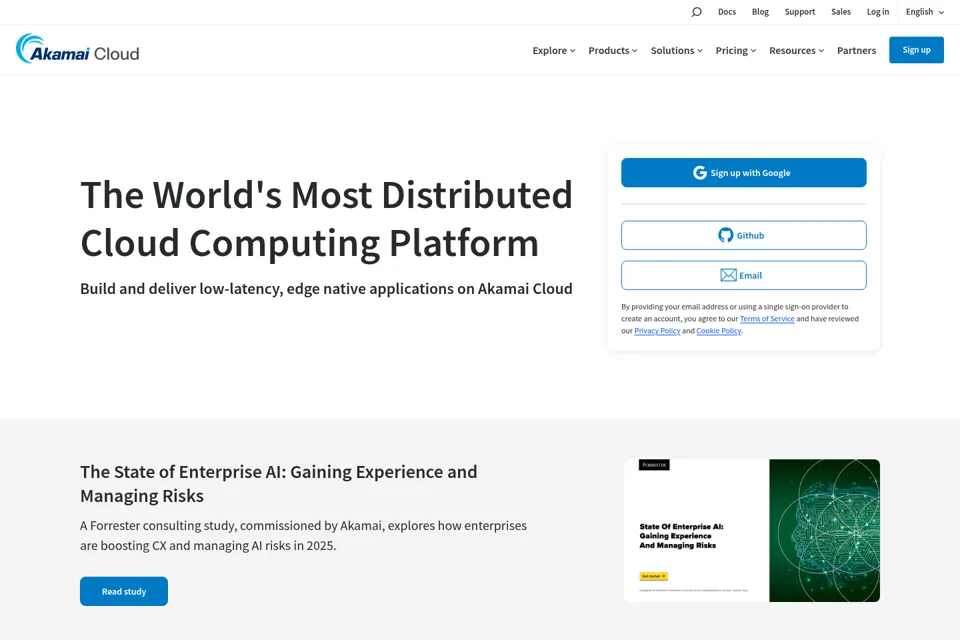Click the Read study button
960x640 pixels.
(124, 591)
